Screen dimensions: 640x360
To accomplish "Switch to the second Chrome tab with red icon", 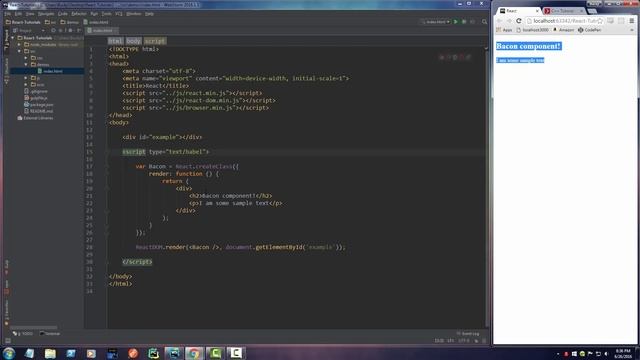I will pyautogui.click(x=564, y=11).
